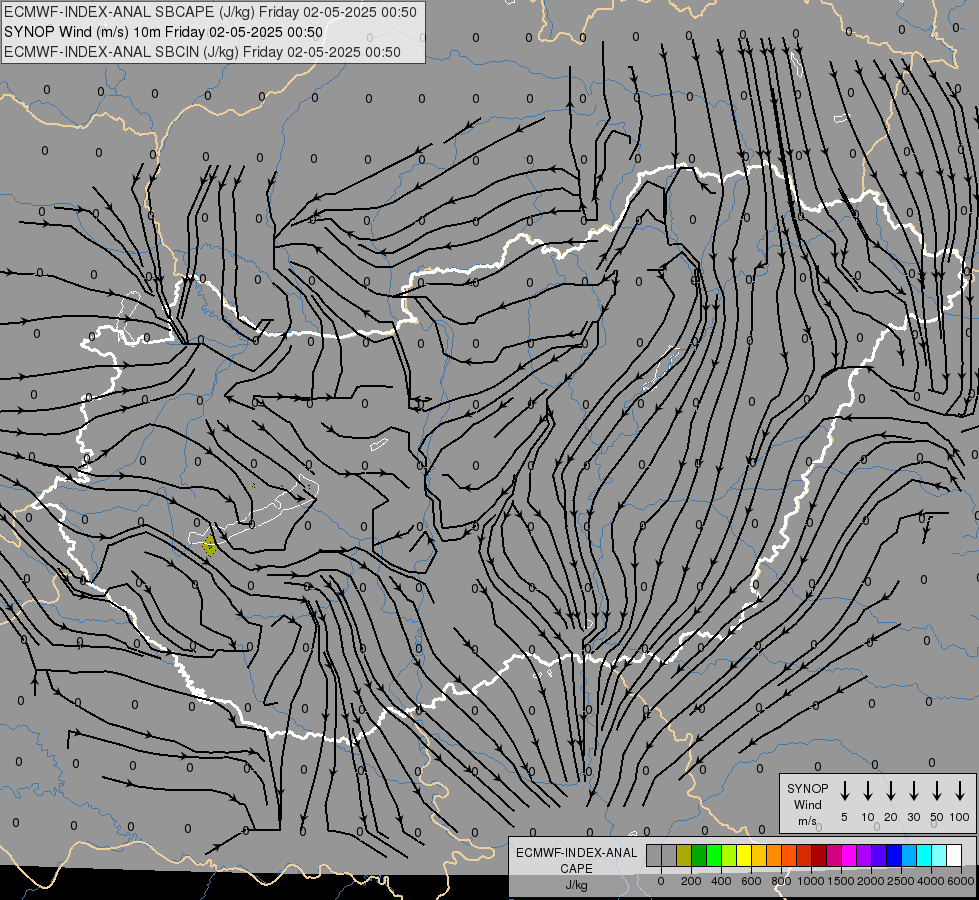Select the 1000 tick label on colour scale
The image size is (979, 900).
click(x=811, y=881)
